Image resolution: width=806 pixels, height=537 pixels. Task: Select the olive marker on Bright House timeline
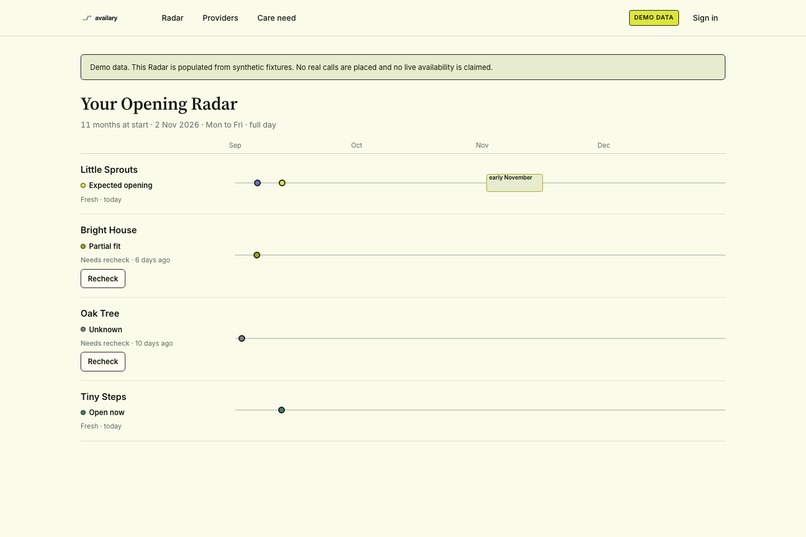(x=257, y=255)
